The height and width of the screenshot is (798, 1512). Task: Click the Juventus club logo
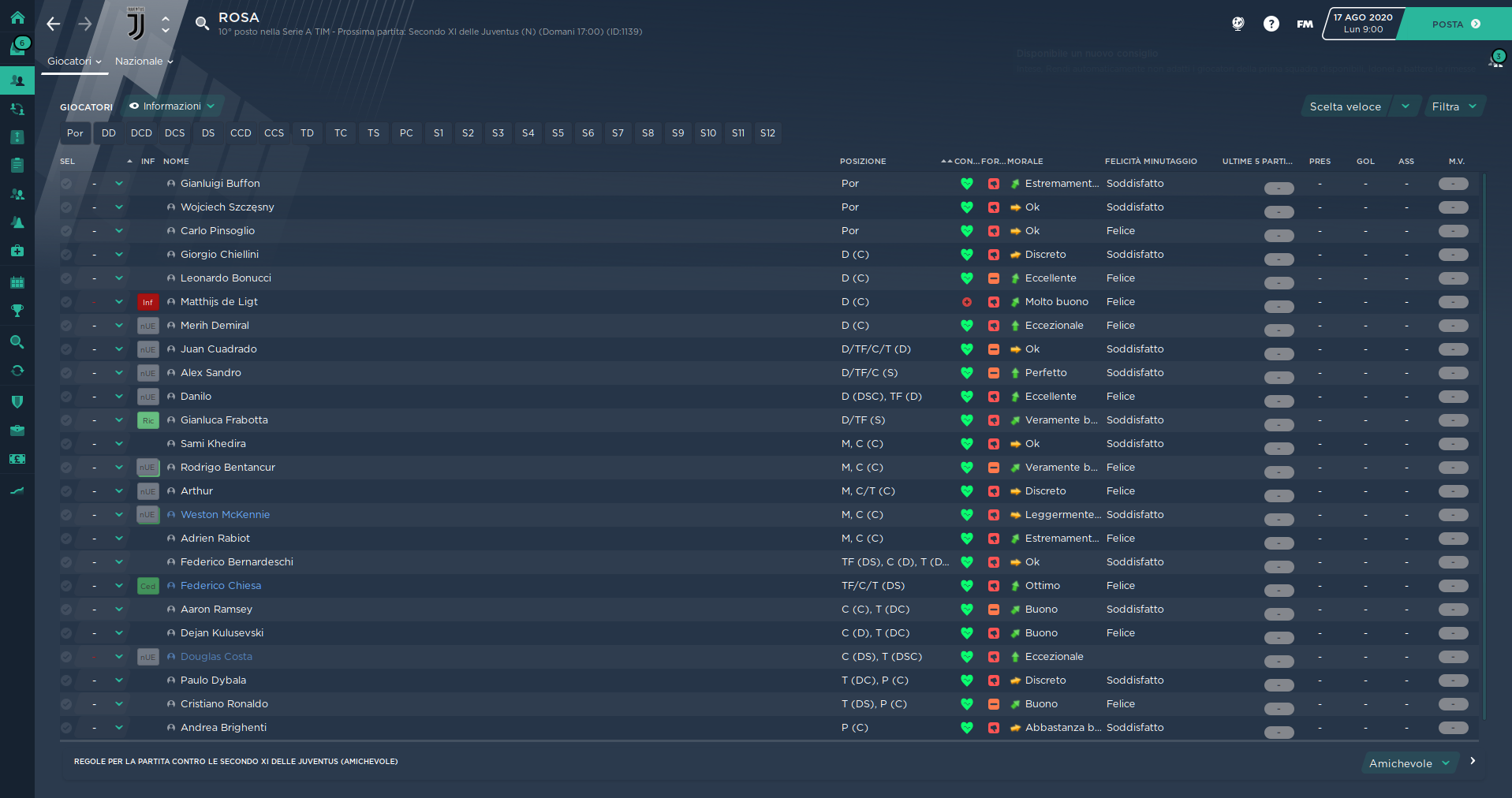tap(136, 24)
